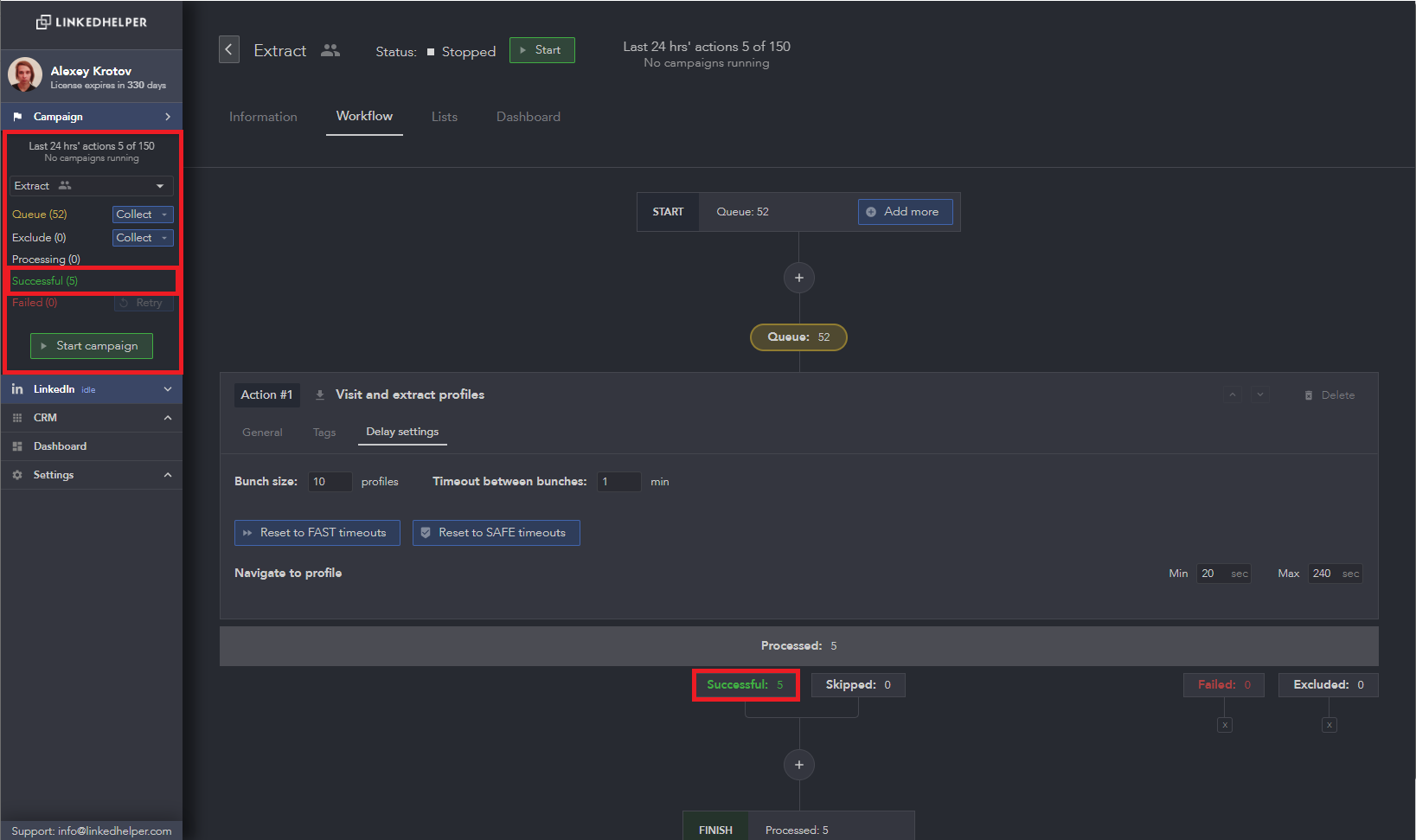Click the support email link
The height and width of the screenshot is (840, 1416).
point(115,831)
